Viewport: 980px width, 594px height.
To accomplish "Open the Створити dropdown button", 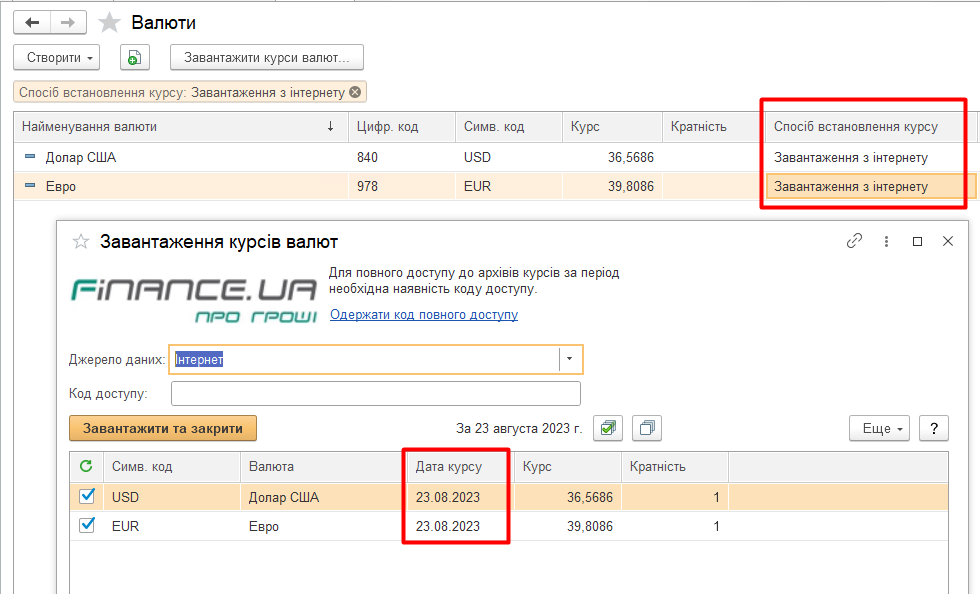I will click(58, 58).
